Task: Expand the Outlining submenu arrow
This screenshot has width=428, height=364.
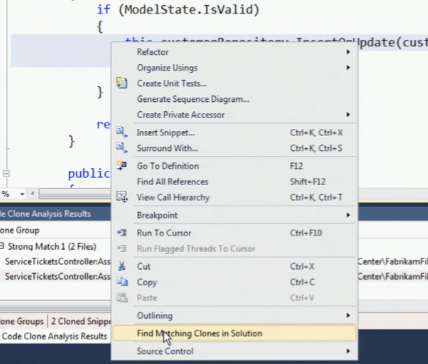Action: click(348, 315)
